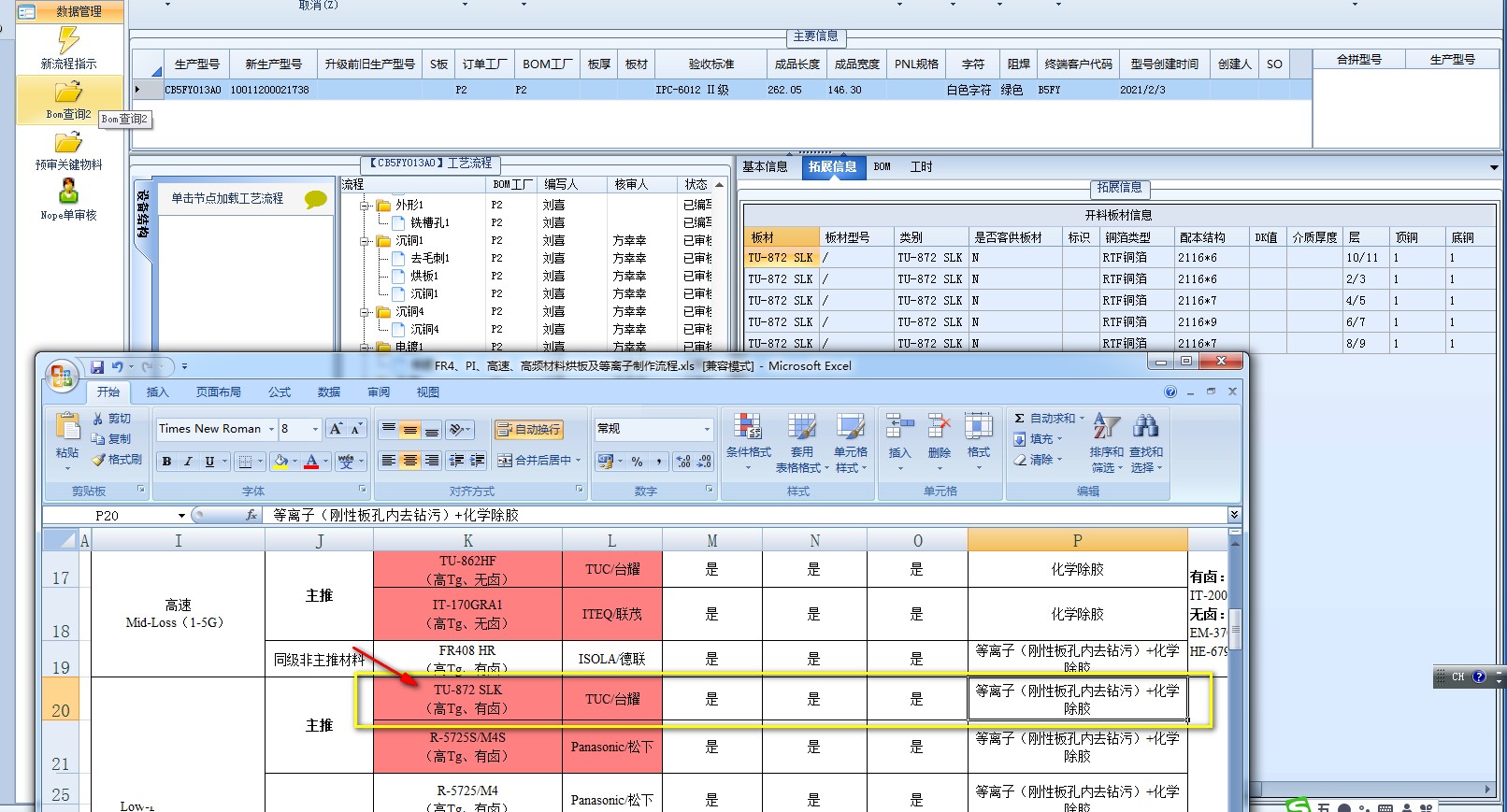Click the Excel Office button
The height and width of the screenshot is (812, 1507).
(62, 376)
